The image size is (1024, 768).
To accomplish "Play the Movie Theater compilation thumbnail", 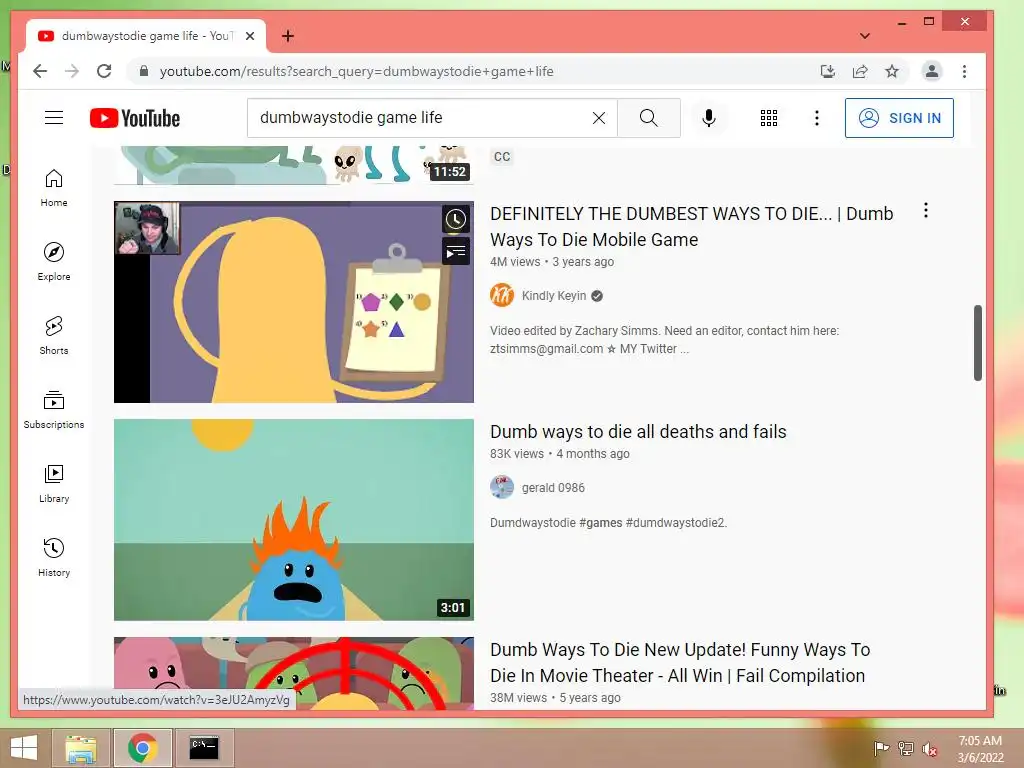I will click(294, 673).
